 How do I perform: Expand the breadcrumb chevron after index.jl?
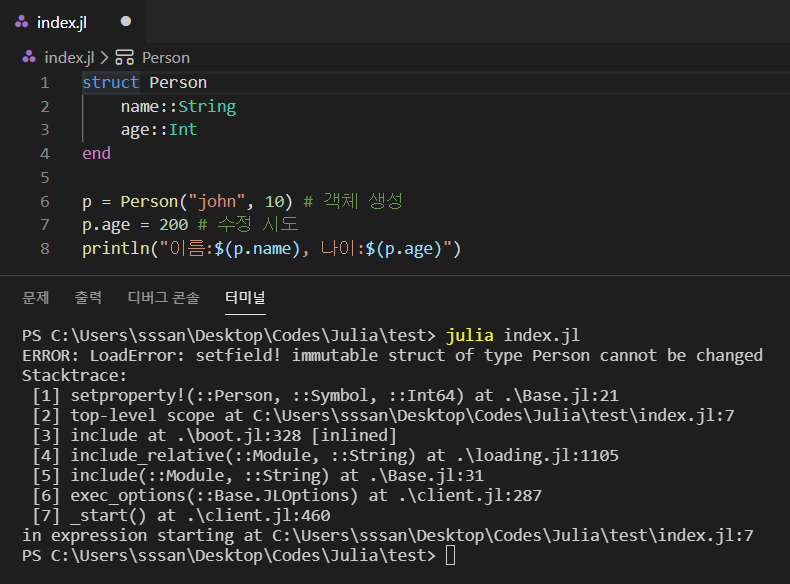104,58
